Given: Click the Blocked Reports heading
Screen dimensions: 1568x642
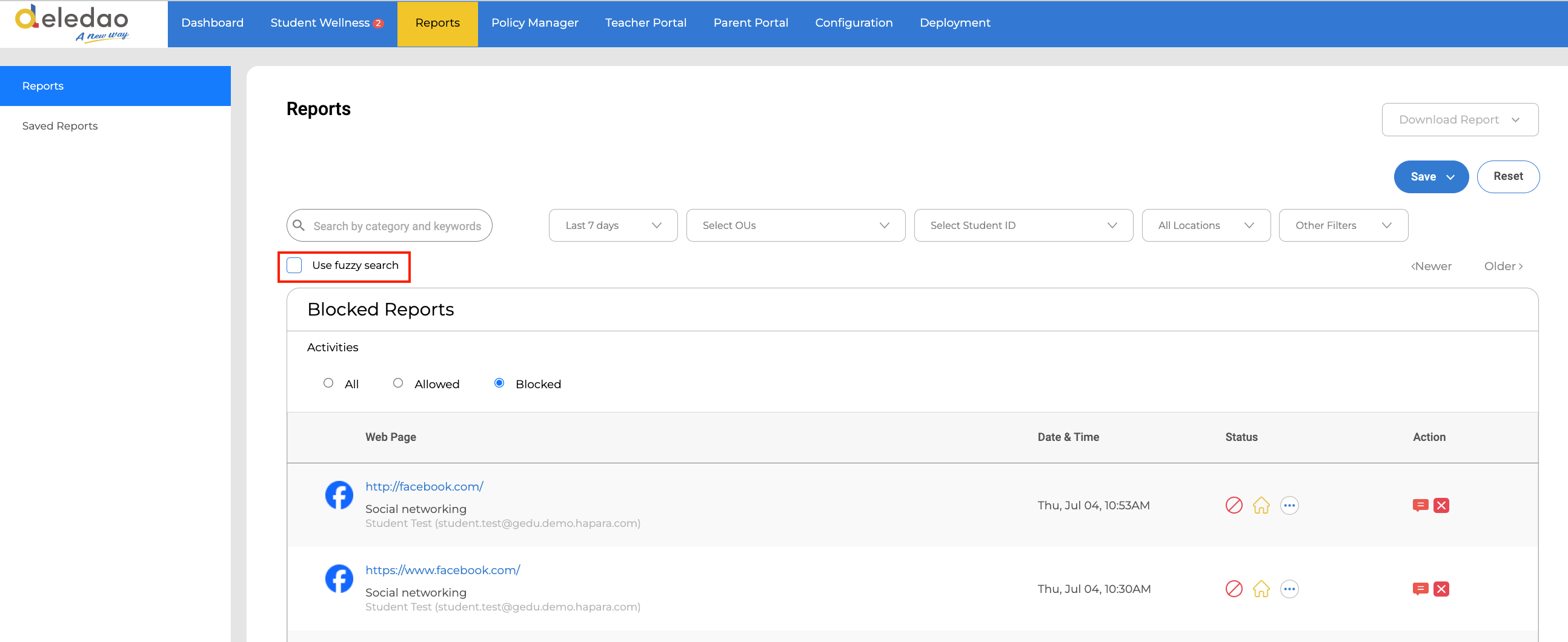Looking at the screenshot, I should click(x=380, y=309).
